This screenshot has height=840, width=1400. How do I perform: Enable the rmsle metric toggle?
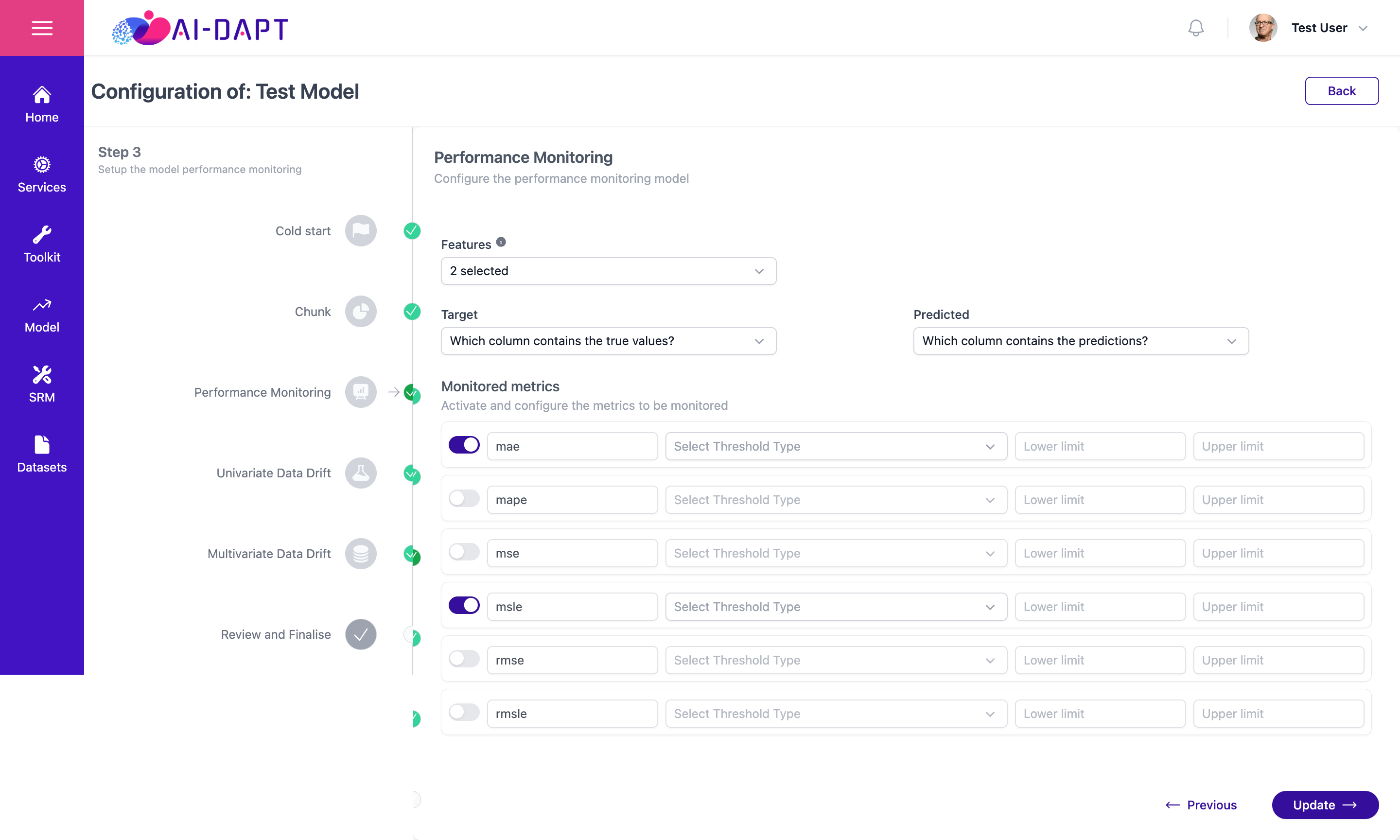tap(464, 712)
